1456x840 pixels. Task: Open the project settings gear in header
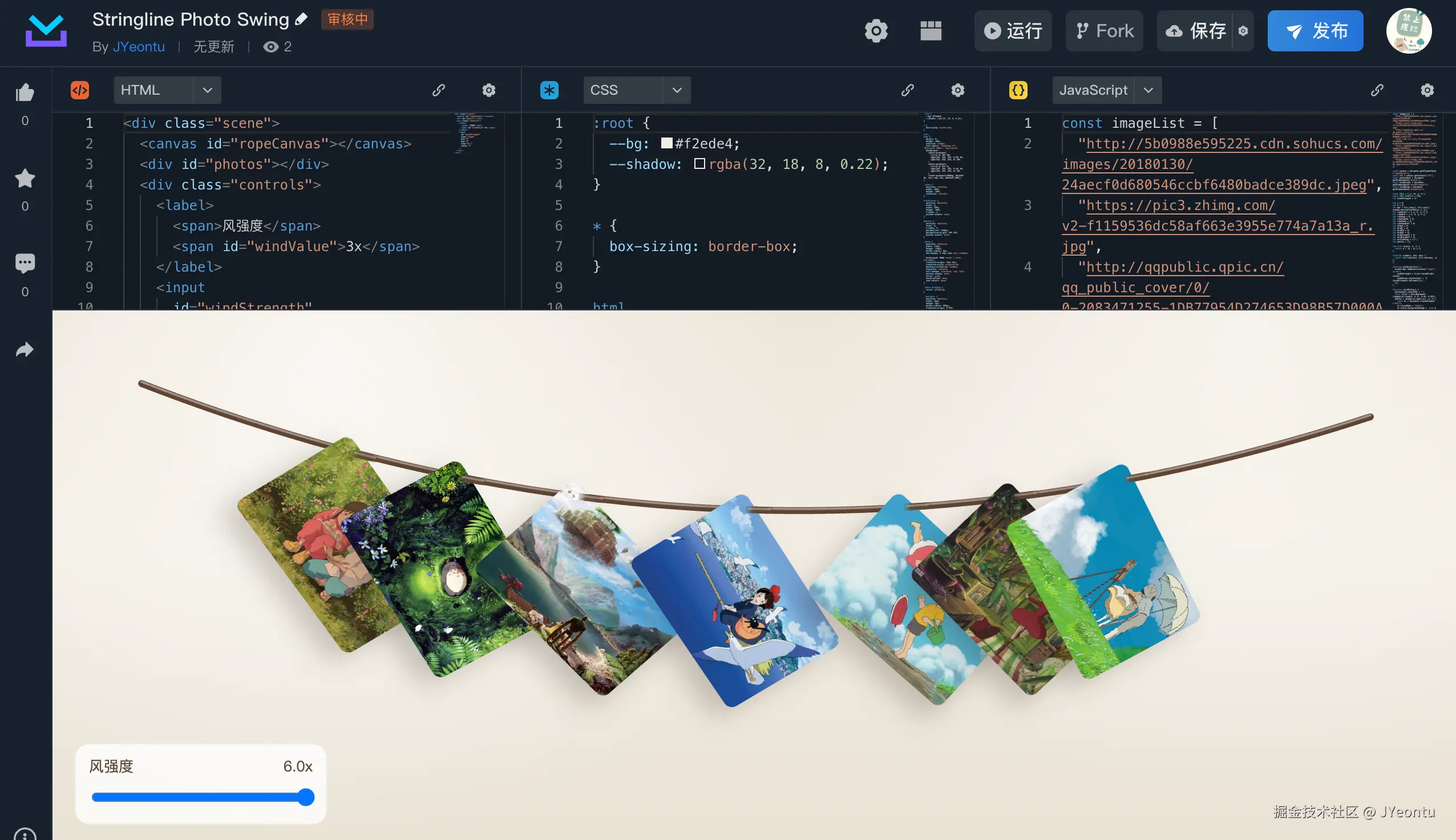(x=876, y=31)
